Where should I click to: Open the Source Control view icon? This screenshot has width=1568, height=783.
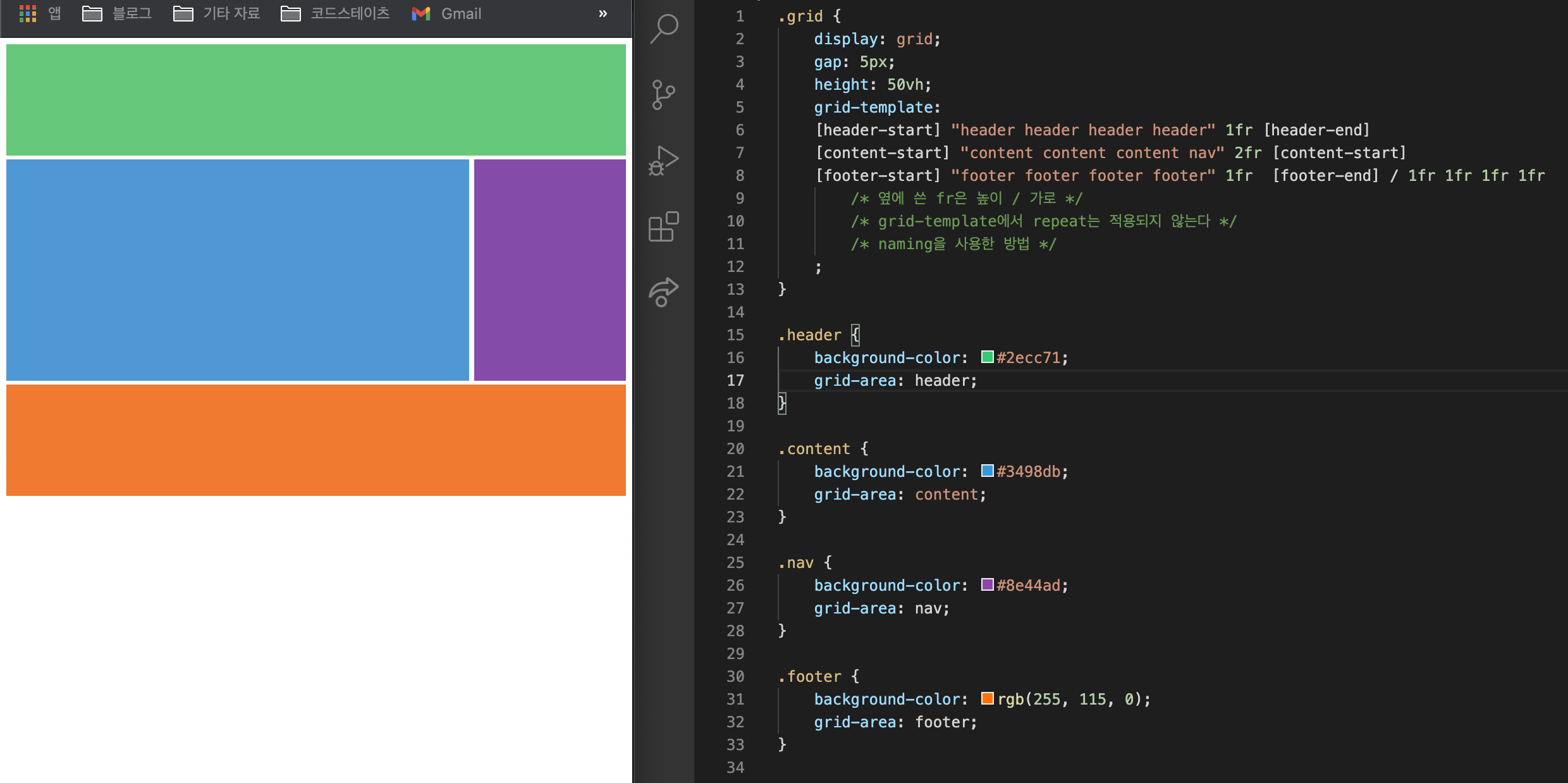663,95
